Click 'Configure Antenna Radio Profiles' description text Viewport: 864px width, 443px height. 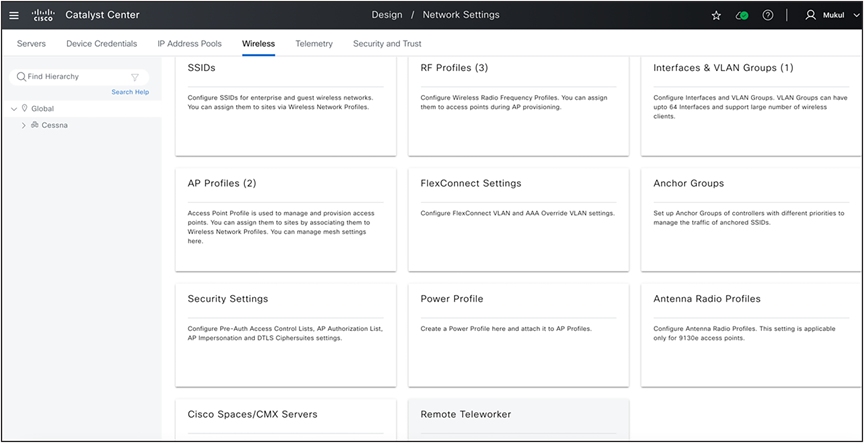point(744,333)
